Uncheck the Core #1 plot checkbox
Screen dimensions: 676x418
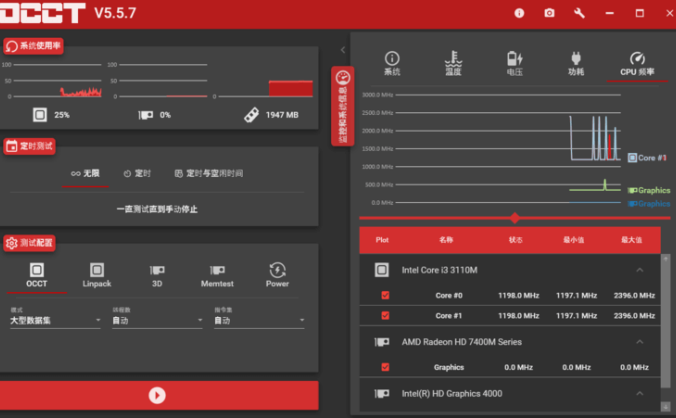pyautogui.click(x=385, y=315)
